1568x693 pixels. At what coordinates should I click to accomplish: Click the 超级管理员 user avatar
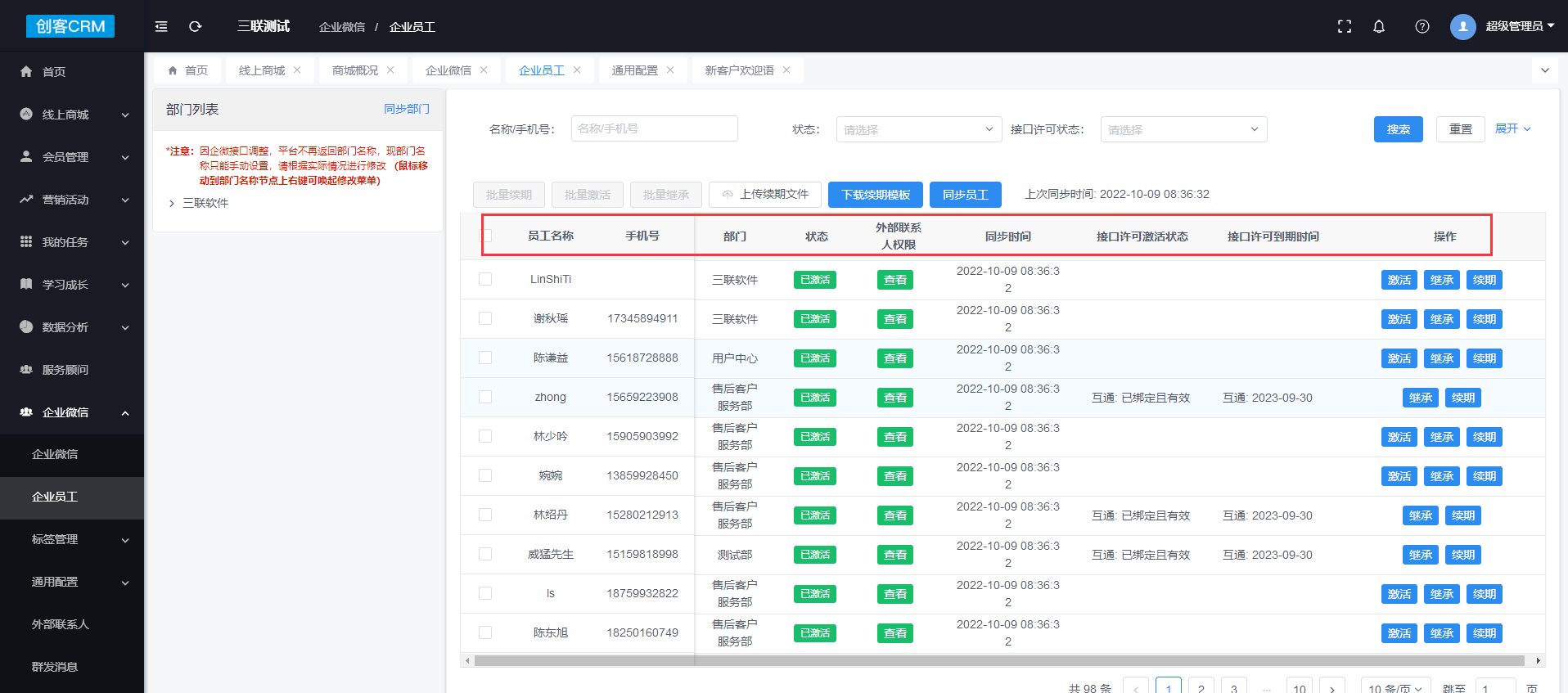tap(1463, 26)
